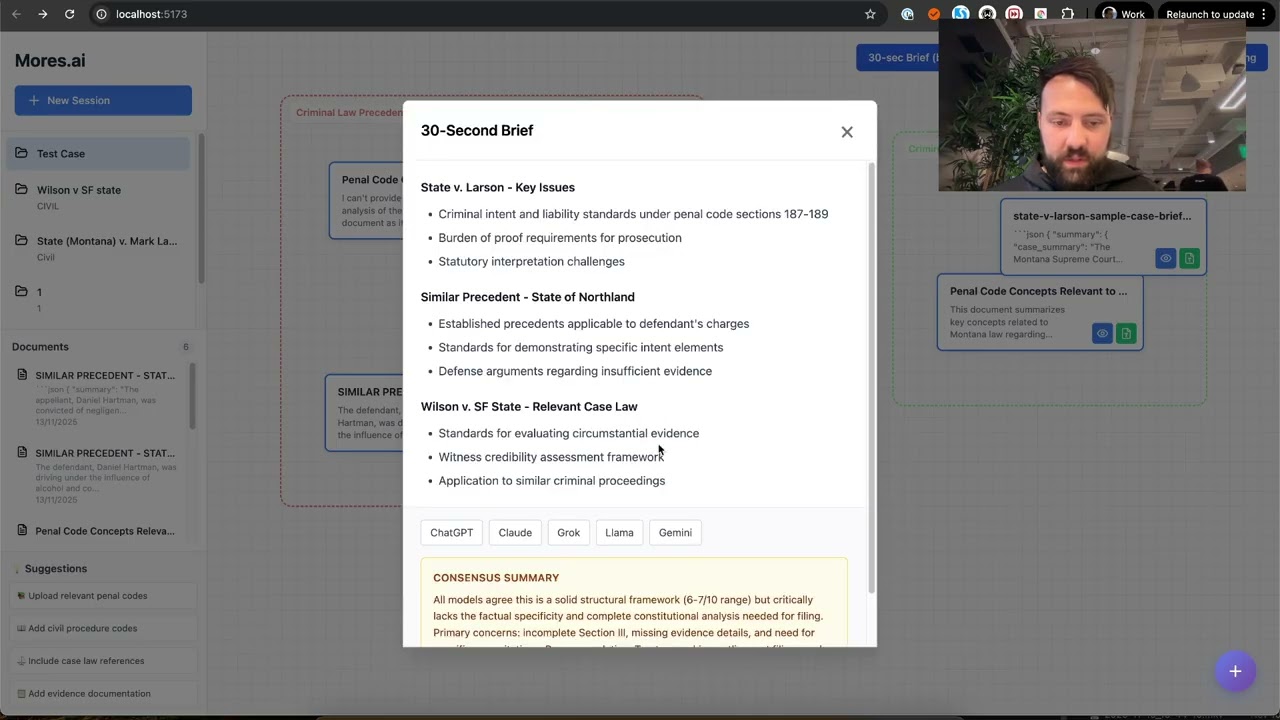Open document about defendant driving under the influence
The height and width of the screenshot is (720, 1280).
tap(98, 476)
